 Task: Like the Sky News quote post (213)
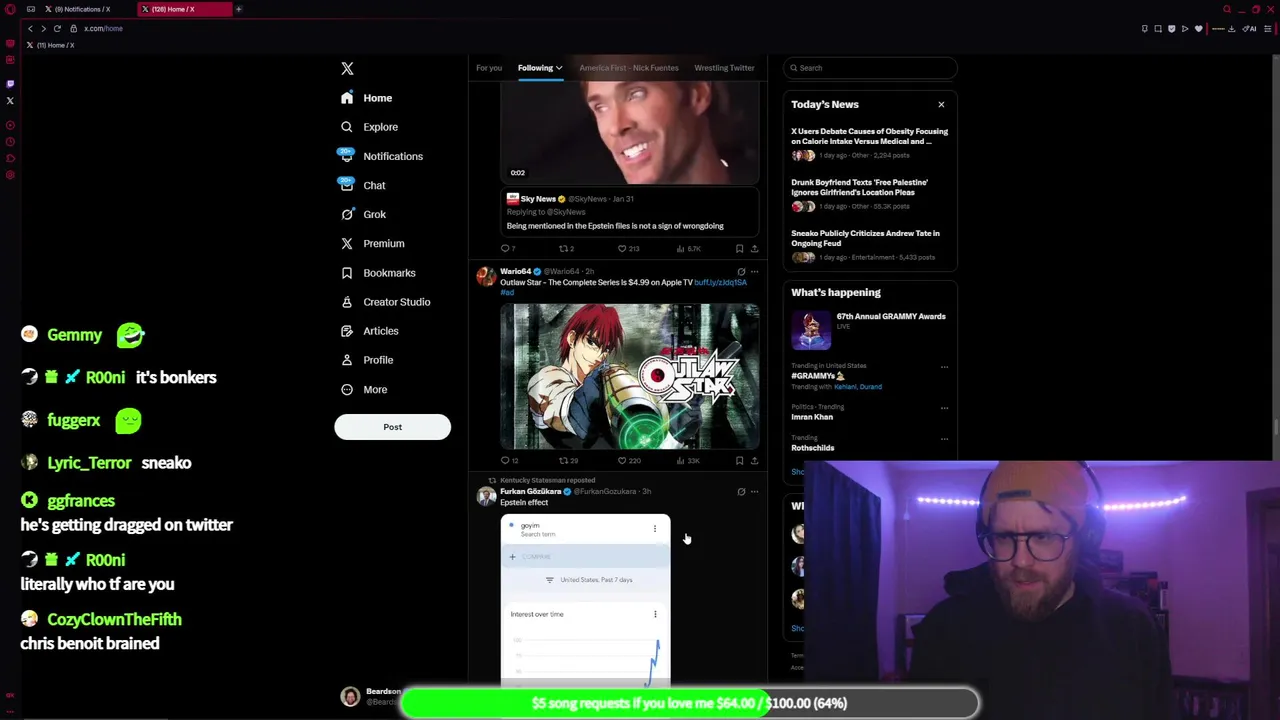coord(628,249)
